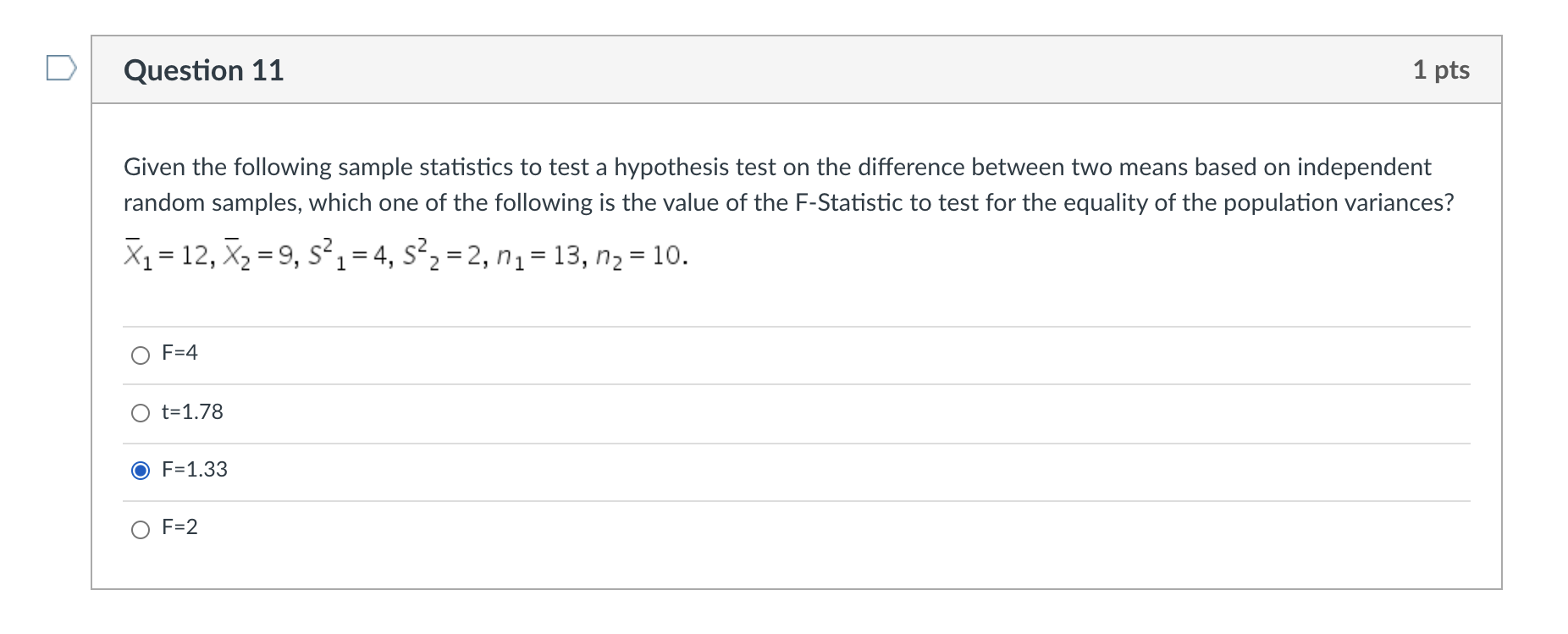This screenshot has height=634, width=1568.
Task: Click the F=1.33 answer text label
Action: coord(195,470)
